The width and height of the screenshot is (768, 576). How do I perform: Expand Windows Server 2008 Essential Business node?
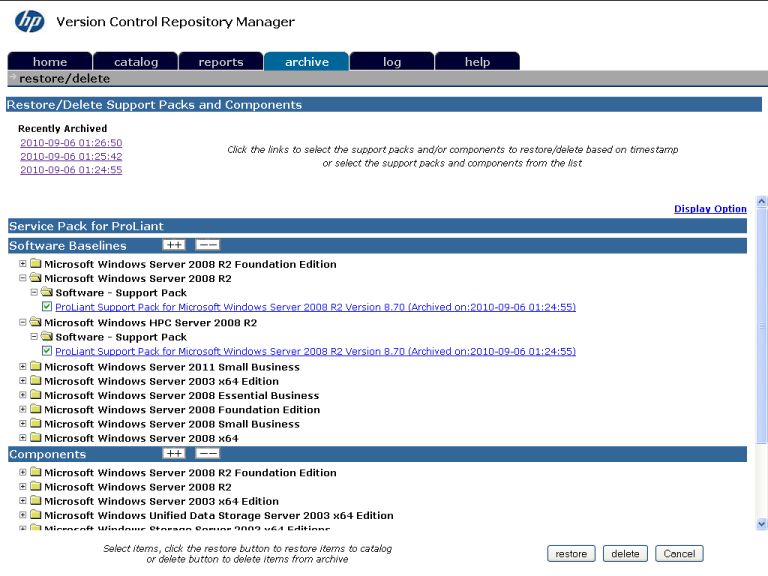[23, 395]
